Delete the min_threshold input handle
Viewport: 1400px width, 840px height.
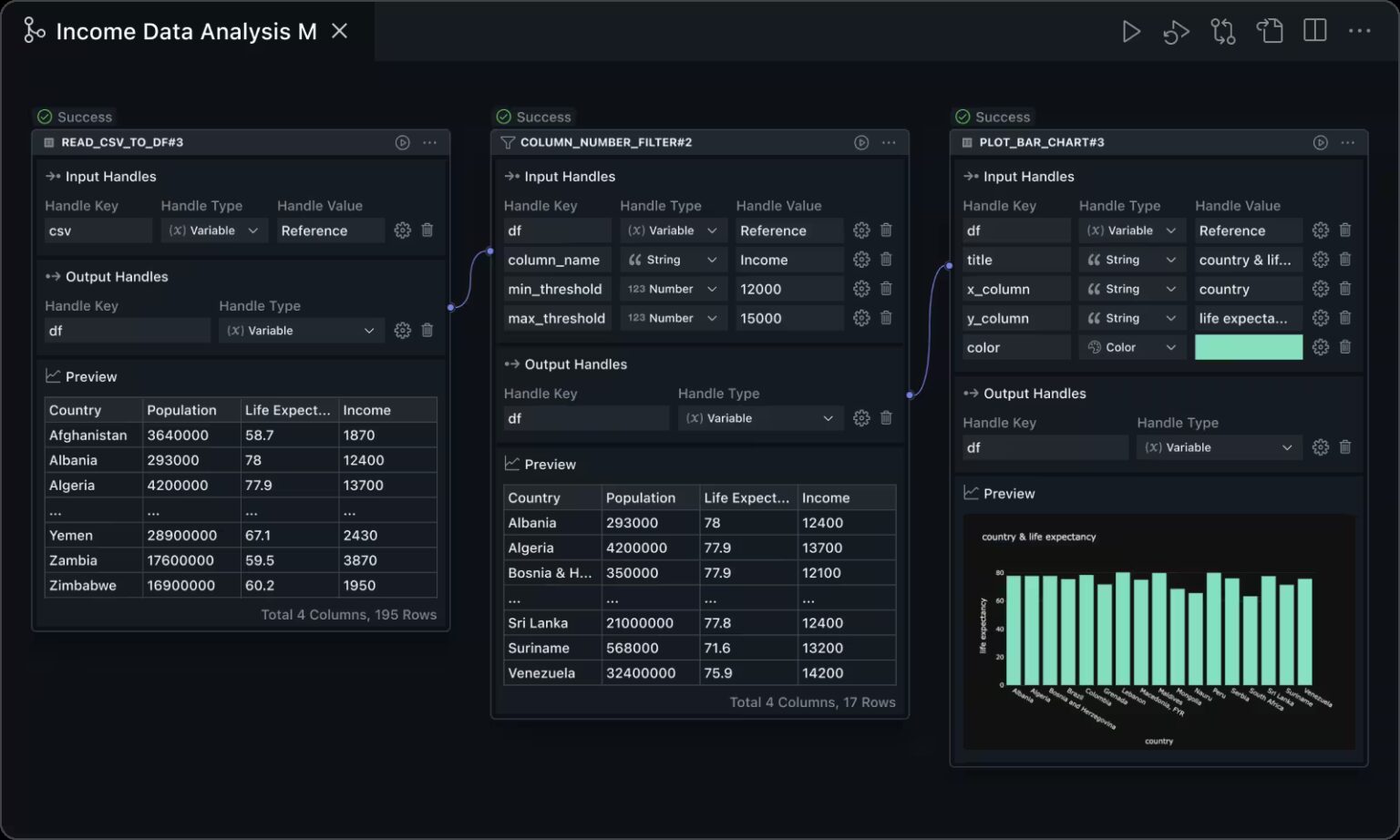(886, 289)
